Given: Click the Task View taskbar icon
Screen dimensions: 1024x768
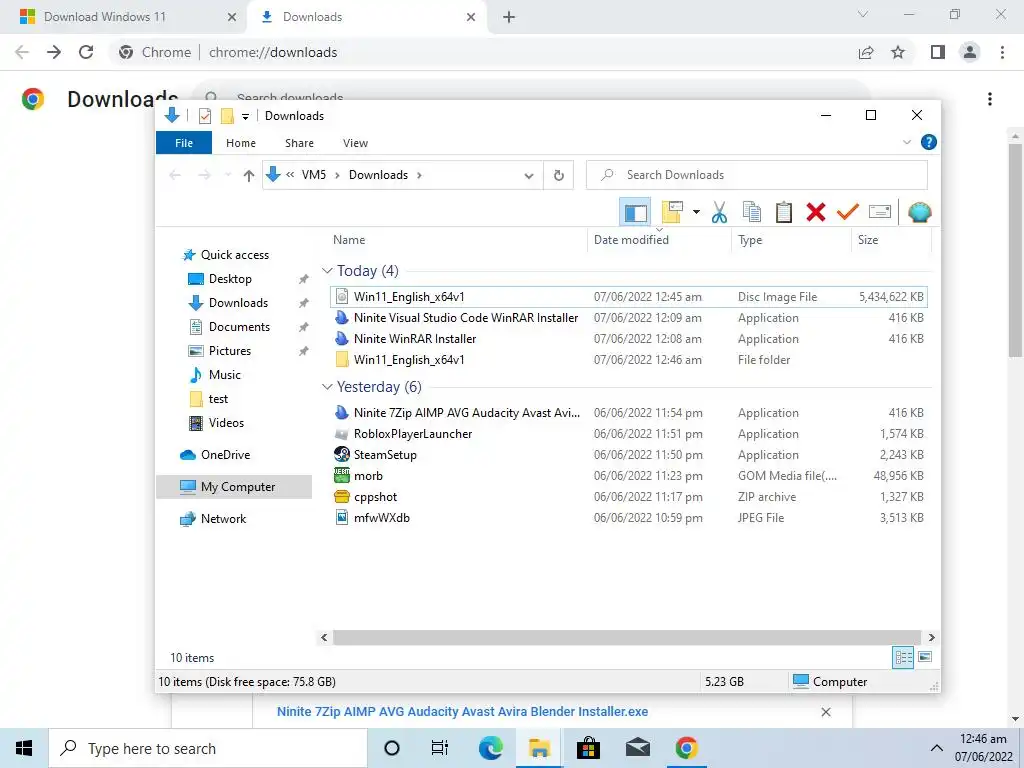Looking at the screenshot, I should (440, 748).
